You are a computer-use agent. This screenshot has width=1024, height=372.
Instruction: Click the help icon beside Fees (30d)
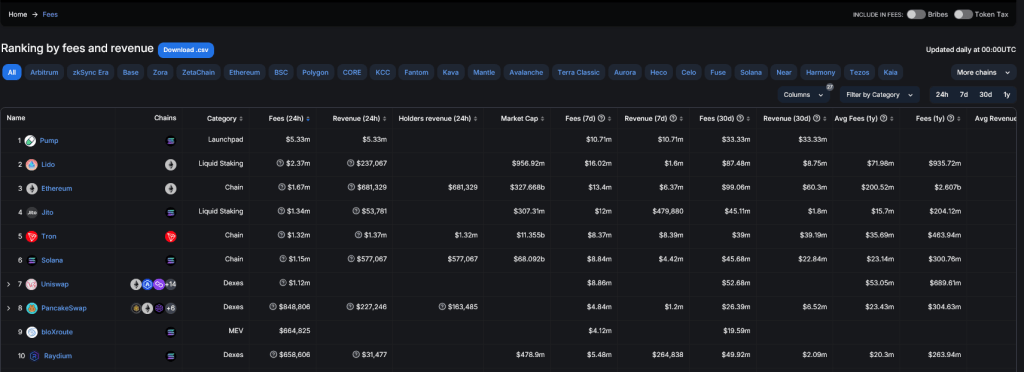(x=739, y=119)
